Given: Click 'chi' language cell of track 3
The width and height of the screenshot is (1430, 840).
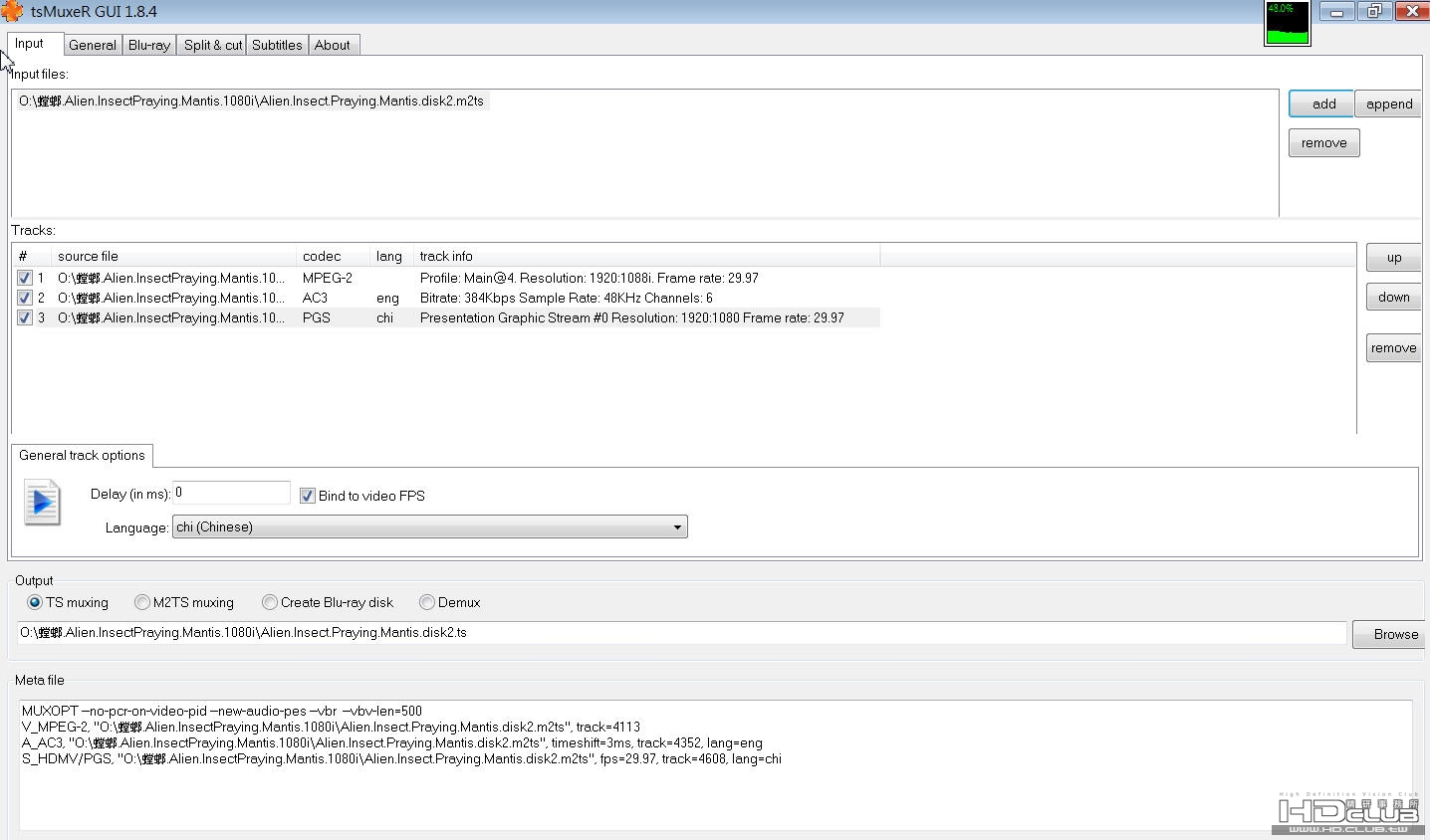Looking at the screenshot, I should [x=384, y=317].
